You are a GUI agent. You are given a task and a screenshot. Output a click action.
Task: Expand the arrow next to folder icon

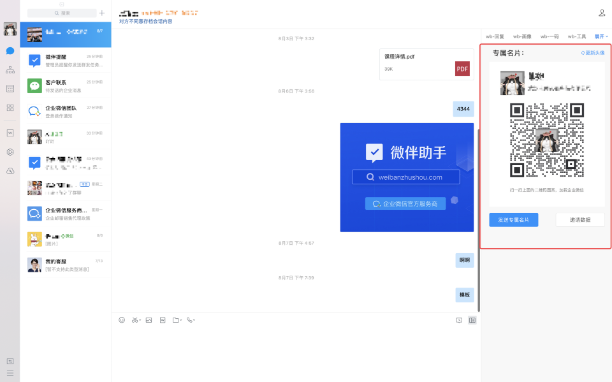(x=181, y=320)
